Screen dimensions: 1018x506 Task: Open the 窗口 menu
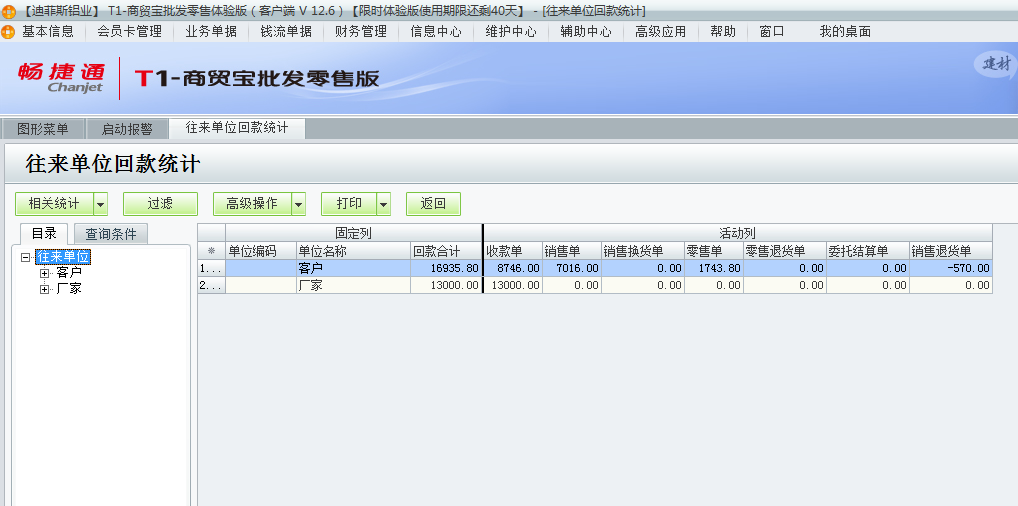coord(772,31)
